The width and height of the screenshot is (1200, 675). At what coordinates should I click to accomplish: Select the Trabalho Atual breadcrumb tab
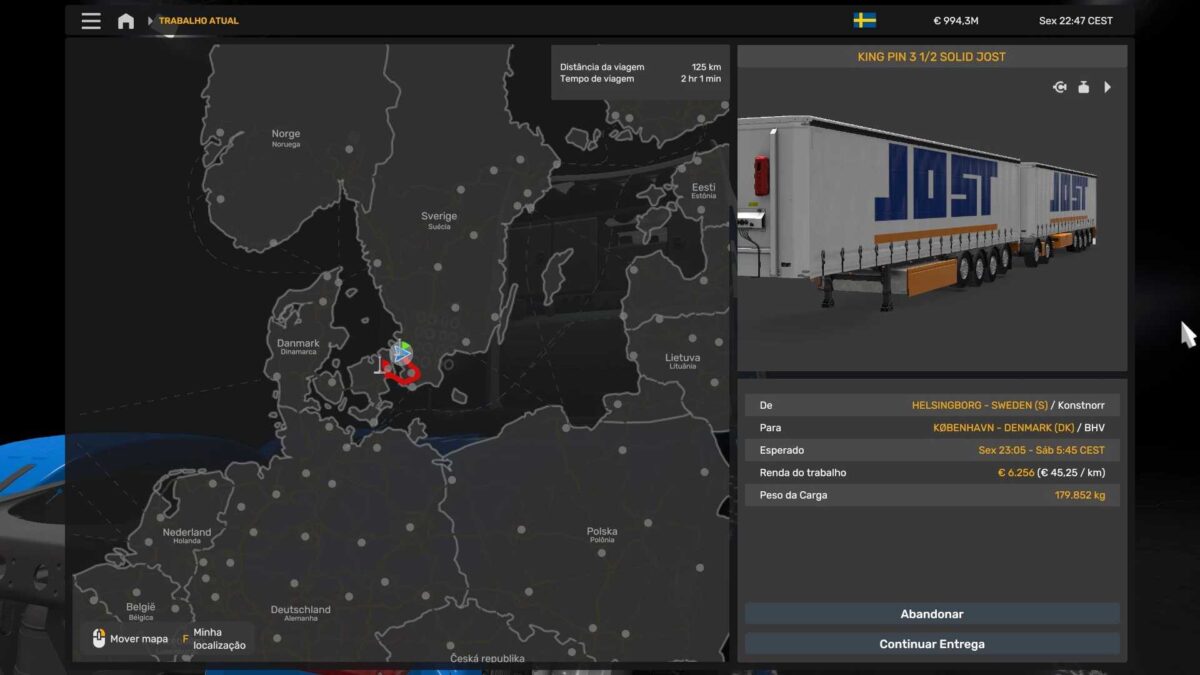[198, 21]
